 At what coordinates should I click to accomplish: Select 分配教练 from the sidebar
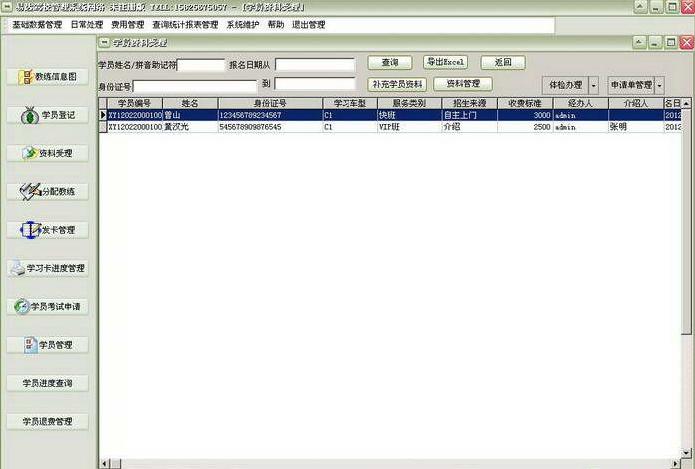[48, 191]
